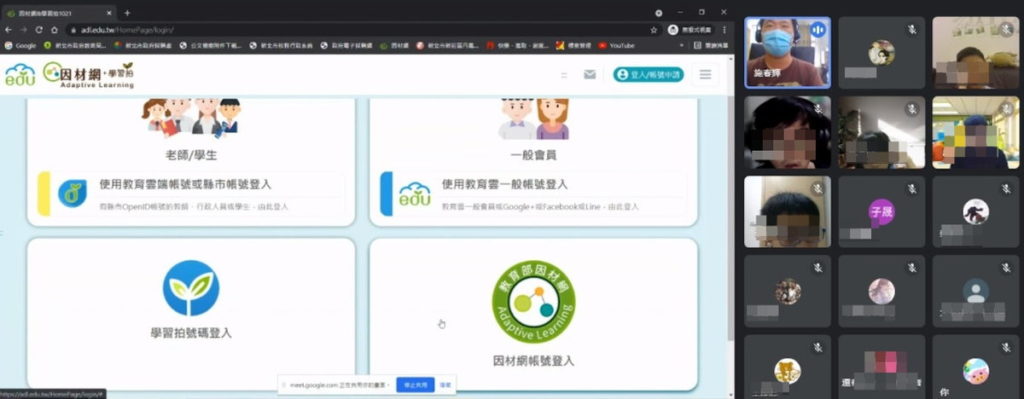Click the 子晟 purple avatar tile
The image size is (1024, 399).
pyautogui.click(x=881, y=212)
